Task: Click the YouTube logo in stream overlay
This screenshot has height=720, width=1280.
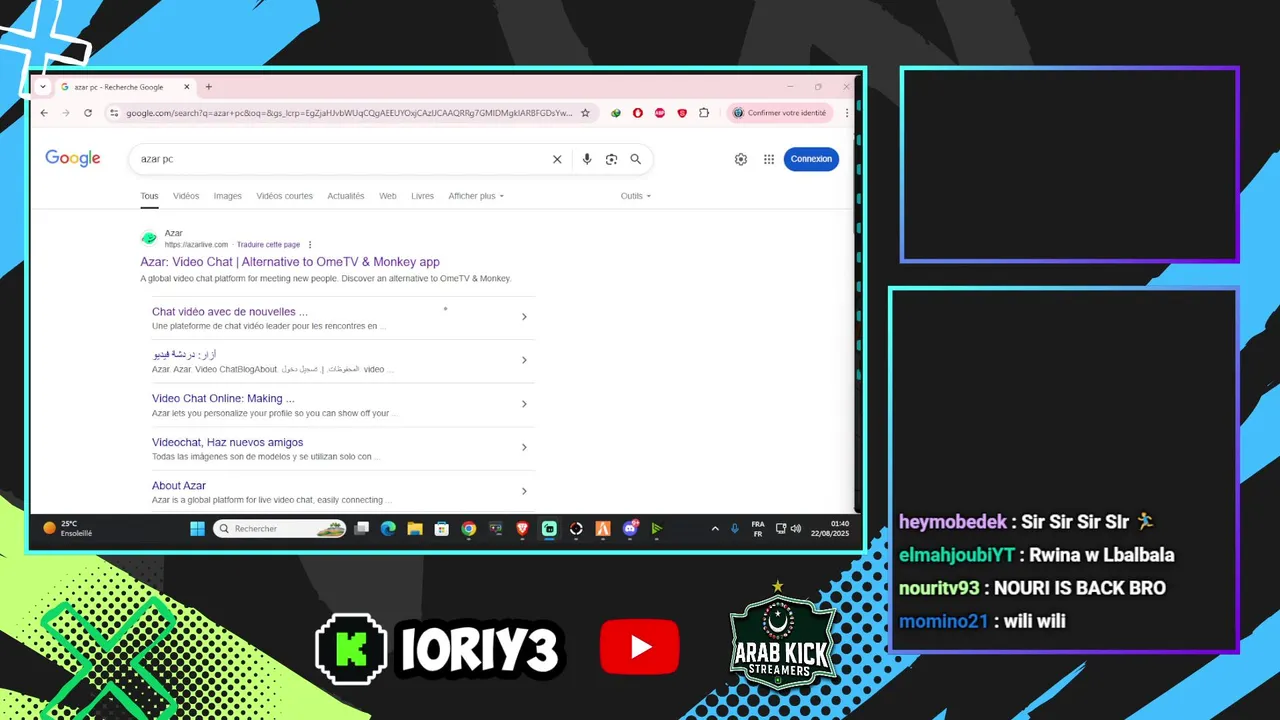Action: [640, 647]
